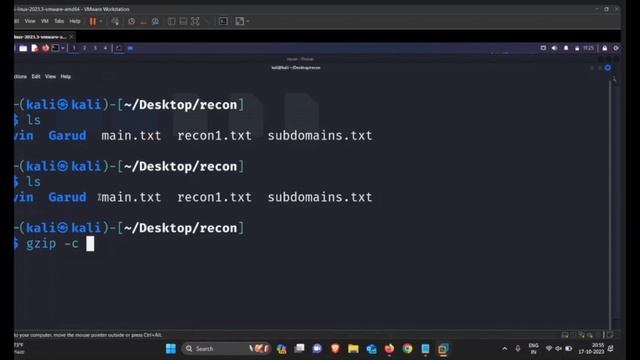Click recon1.txt in second ls output

[214, 197]
